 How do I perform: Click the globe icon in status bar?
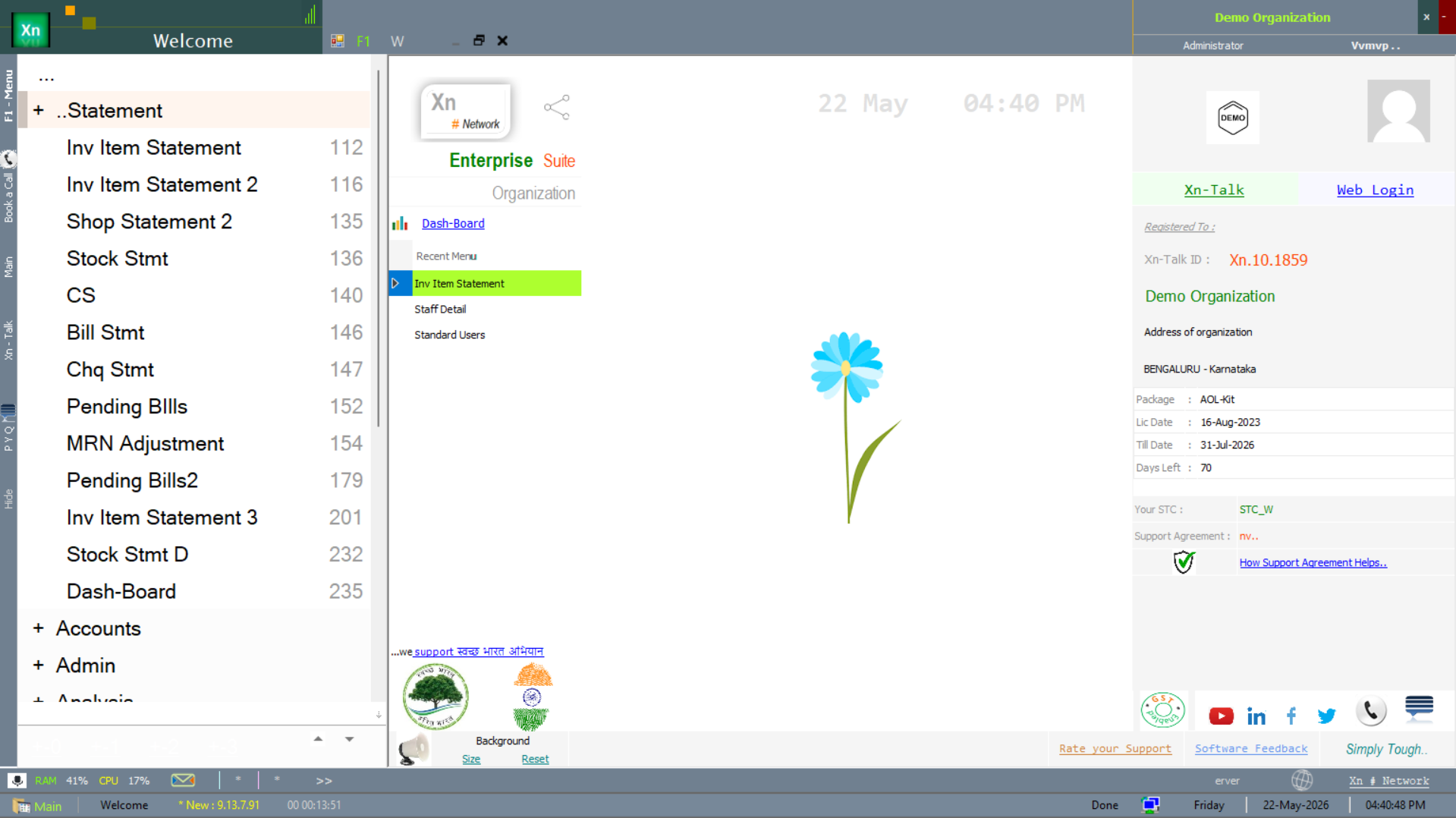pos(1302,780)
